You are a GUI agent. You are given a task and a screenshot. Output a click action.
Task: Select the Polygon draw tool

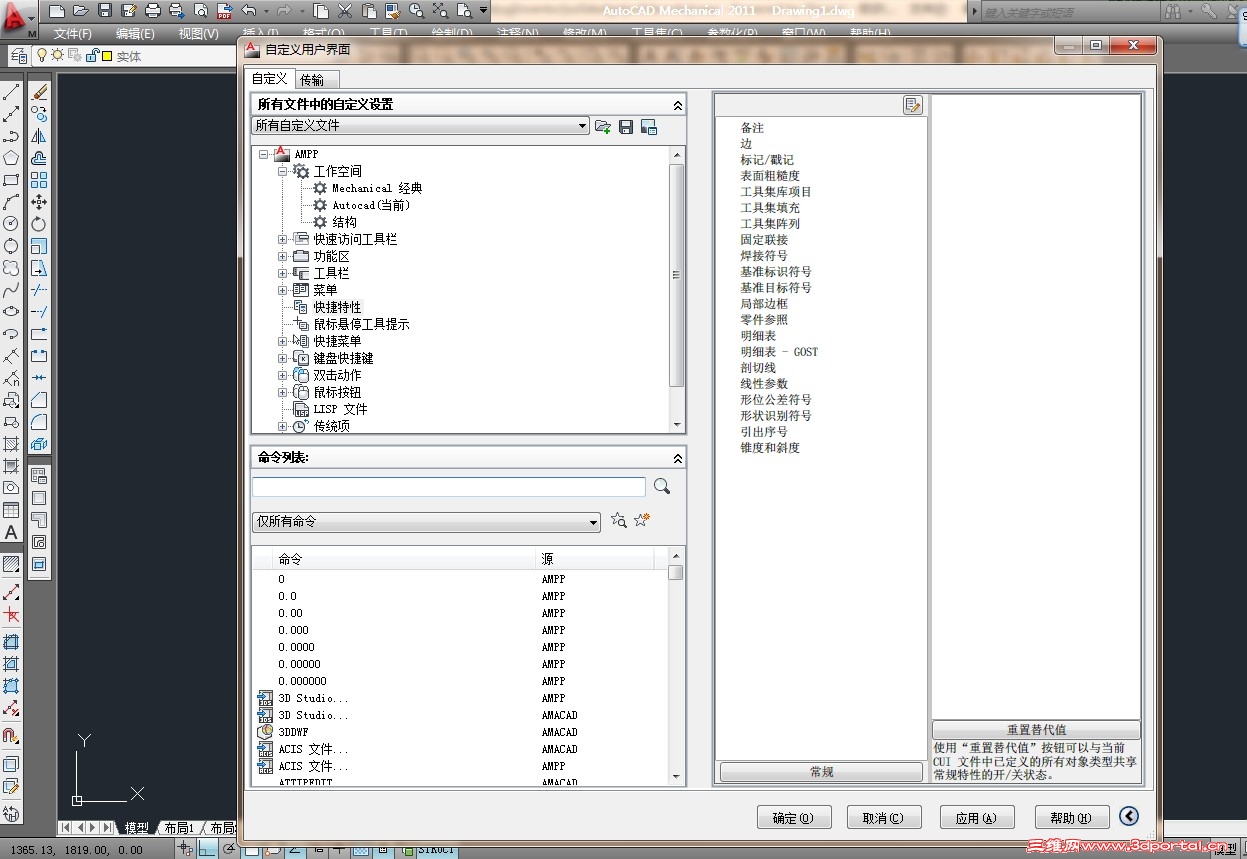point(11,158)
